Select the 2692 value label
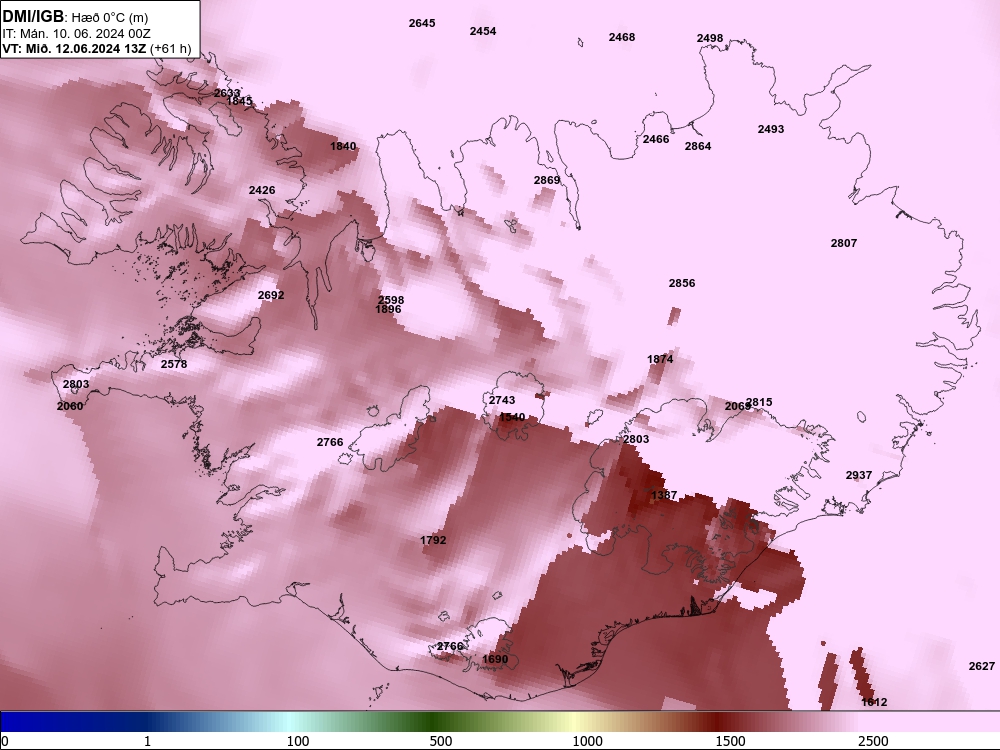 pos(271,295)
